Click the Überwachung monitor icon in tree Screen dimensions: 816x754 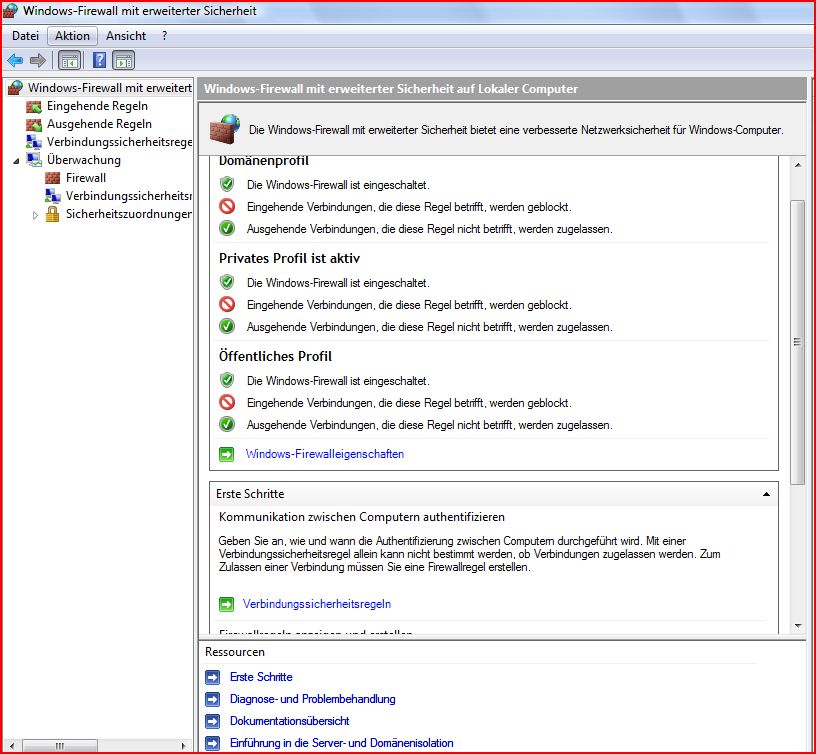(x=34, y=160)
